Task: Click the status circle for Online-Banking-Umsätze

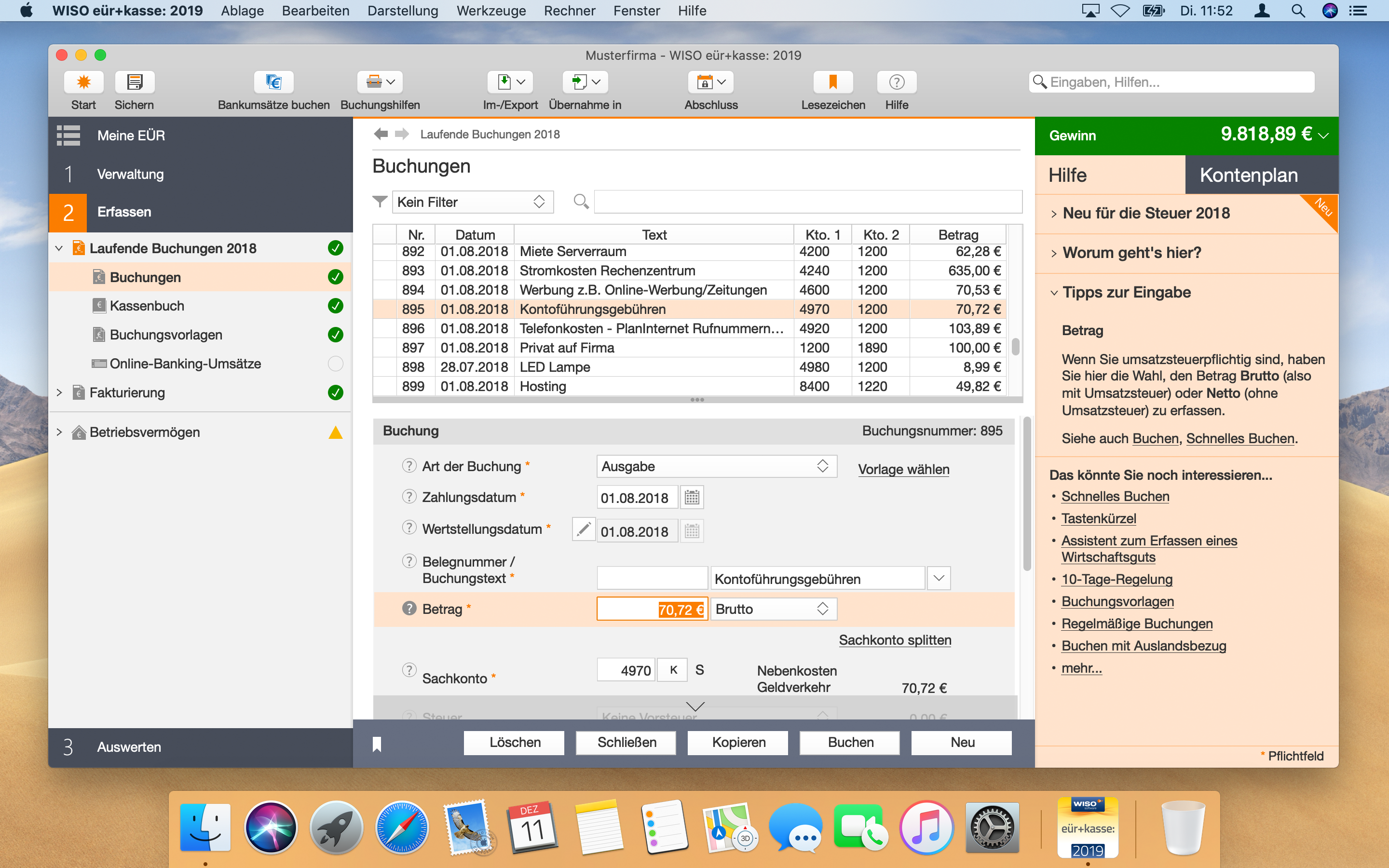Action: (x=335, y=364)
